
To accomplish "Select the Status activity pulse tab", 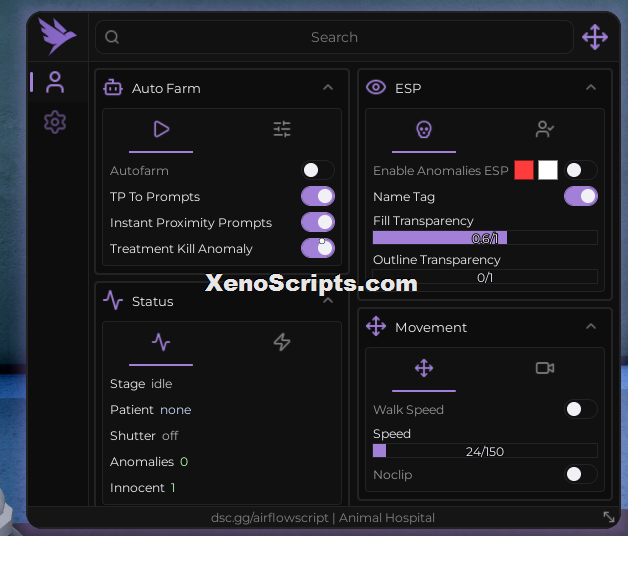I will [161, 342].
